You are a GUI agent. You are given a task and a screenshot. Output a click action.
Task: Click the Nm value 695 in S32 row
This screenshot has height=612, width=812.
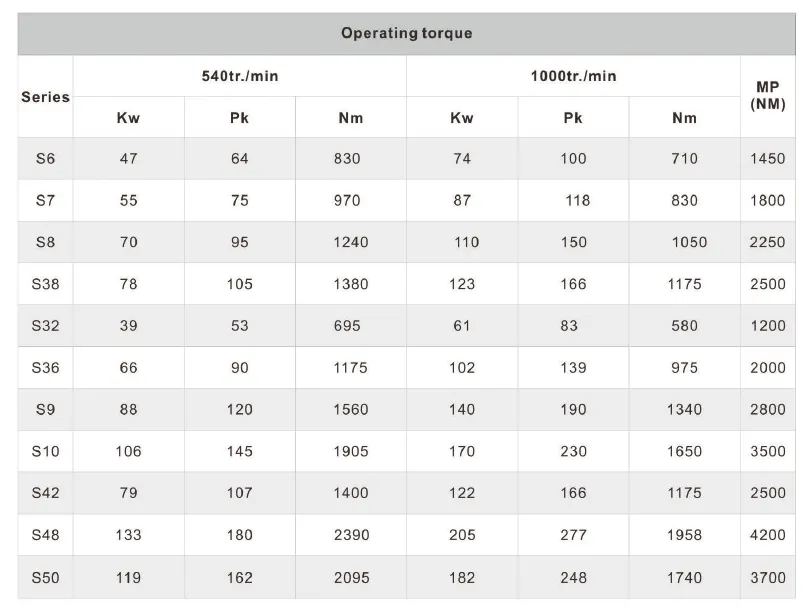(x=347, y=326)
